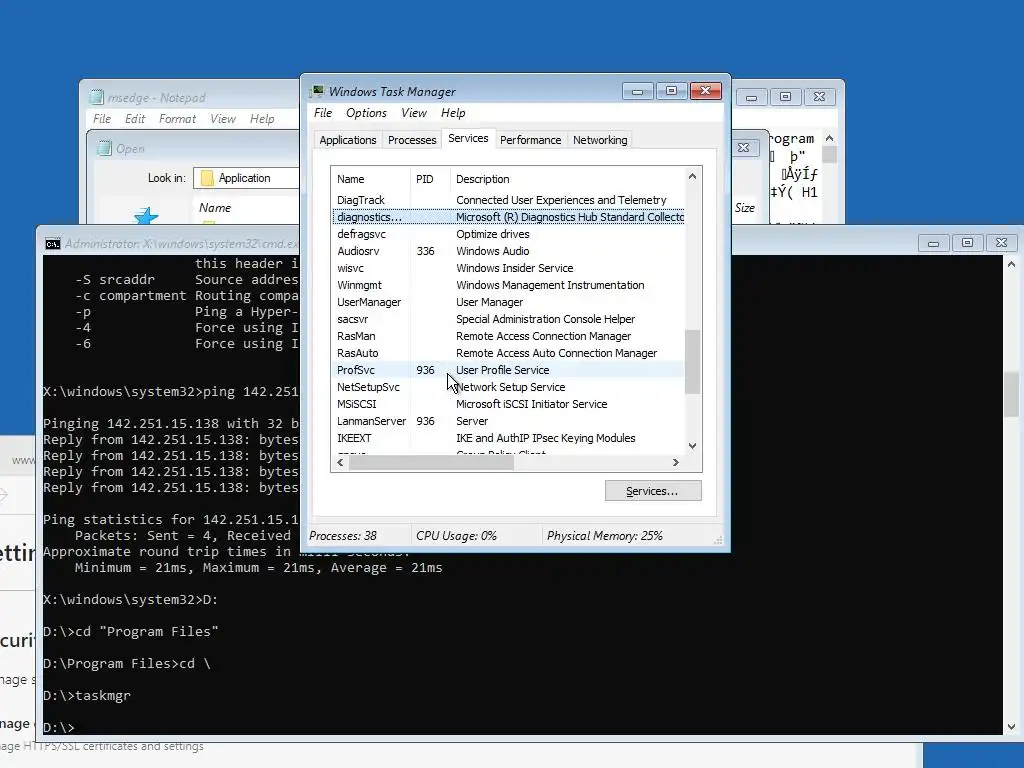
Task: Click the blue star Quick access icon
Action: [x=146, y=216]
